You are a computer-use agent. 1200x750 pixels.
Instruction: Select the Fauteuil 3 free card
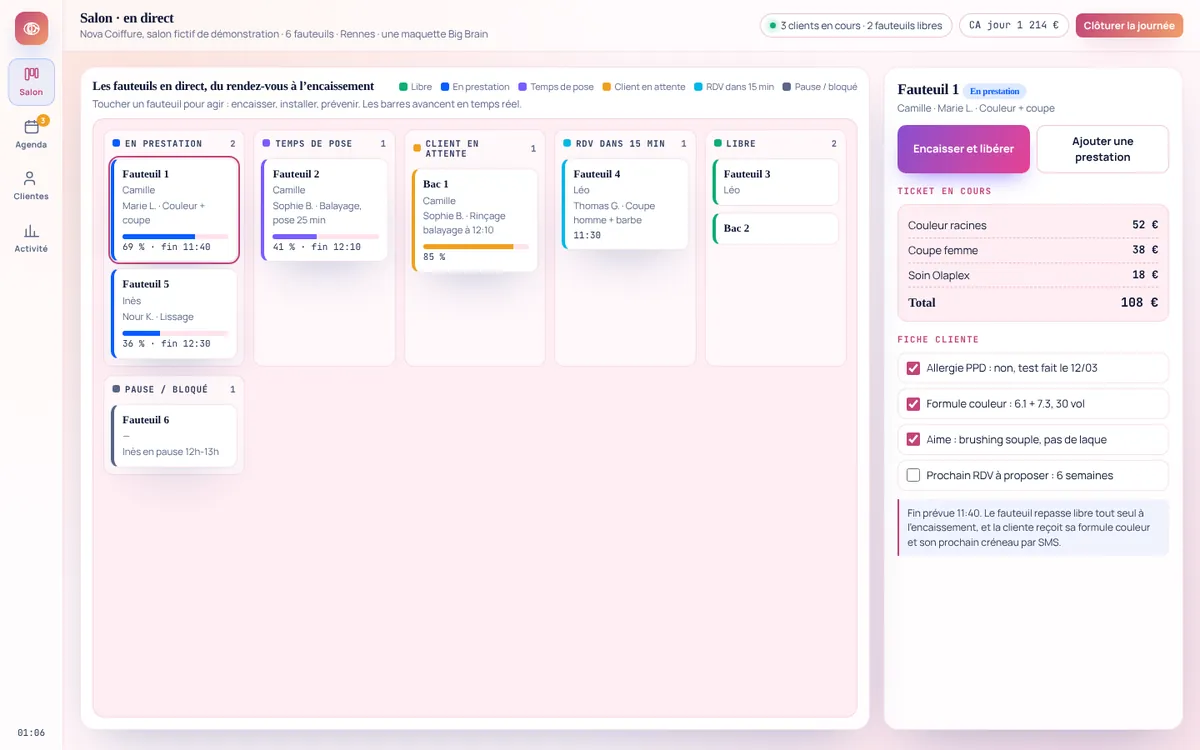point(775,181)
